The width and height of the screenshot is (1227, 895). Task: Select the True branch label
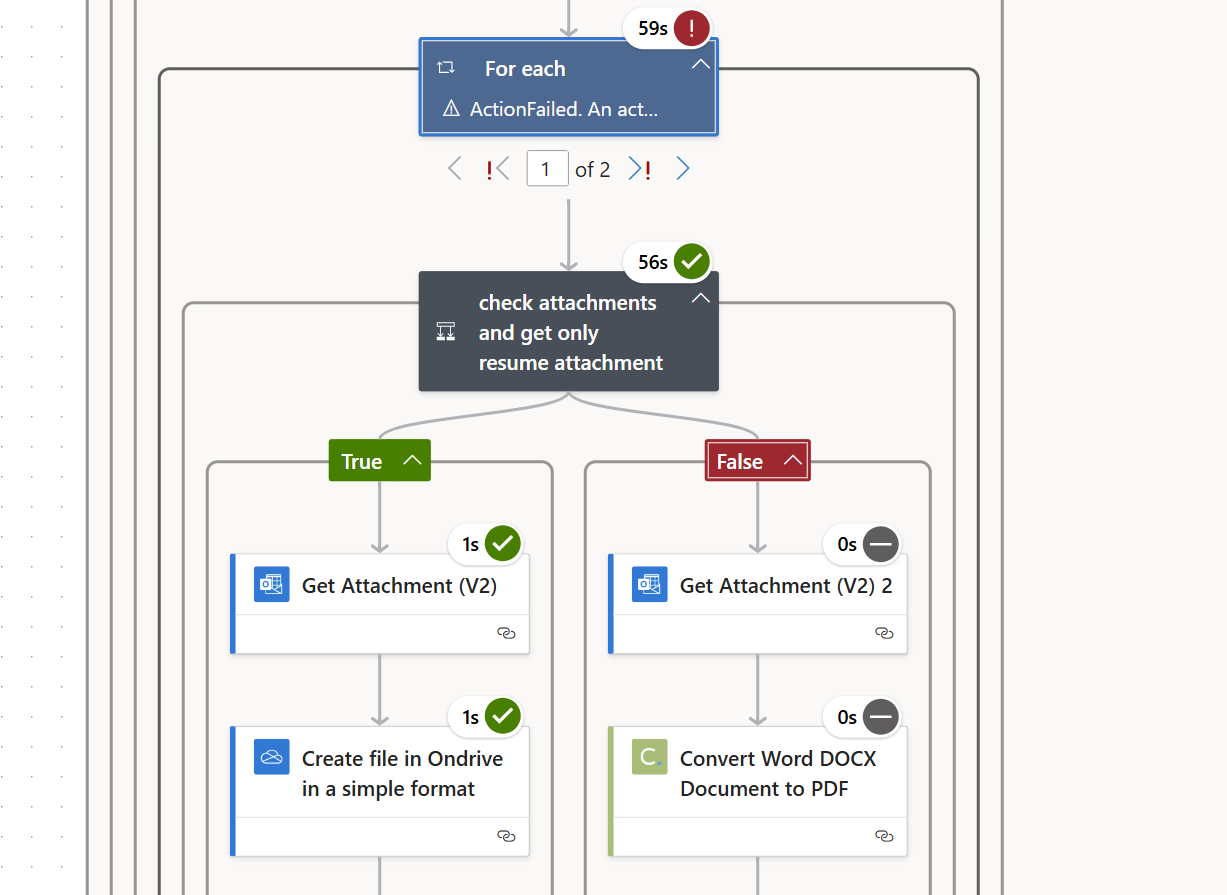[x=362, y=461]
